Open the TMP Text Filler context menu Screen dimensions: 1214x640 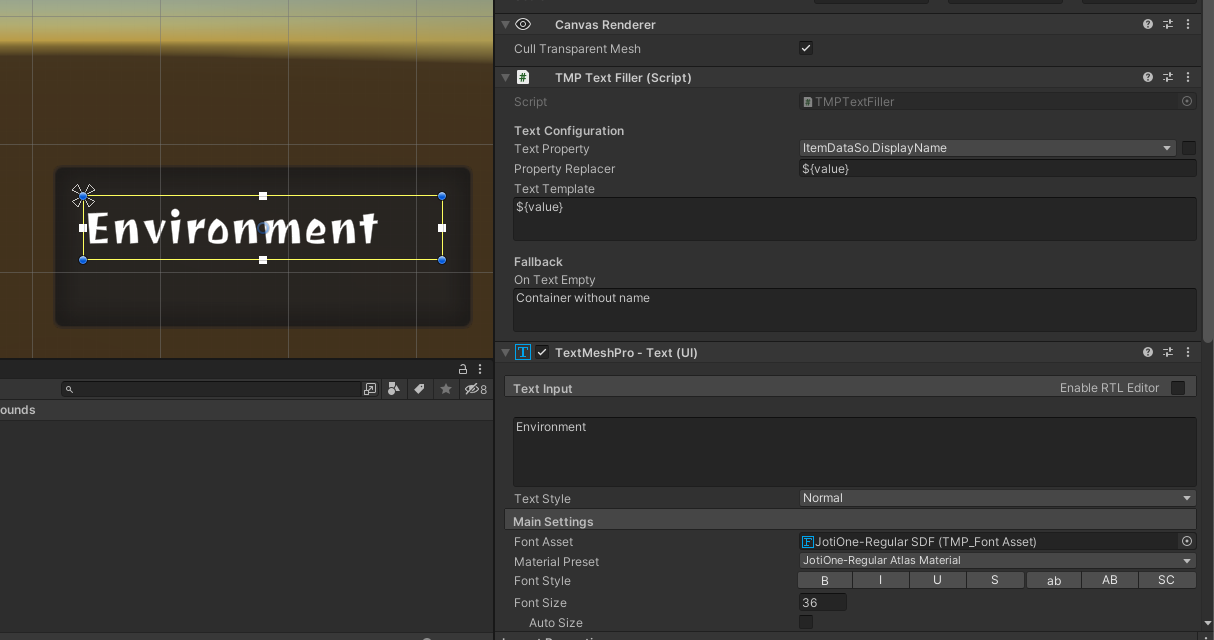(1188, 77)
